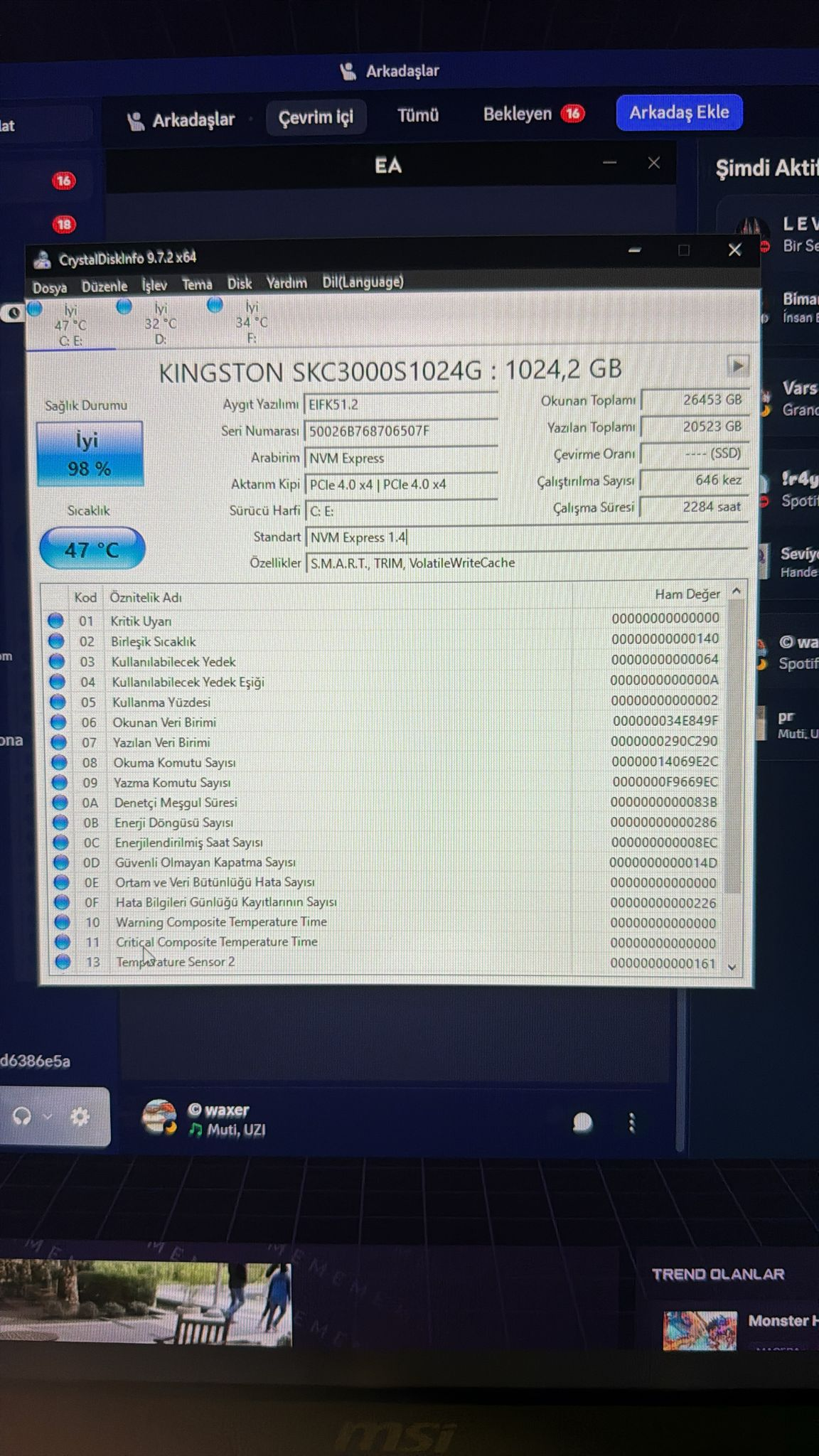Image resolution: width=819 pixels, height=1456 pixels.
Task: Click the İyi 98 % health status button
Action: [90, 454]
